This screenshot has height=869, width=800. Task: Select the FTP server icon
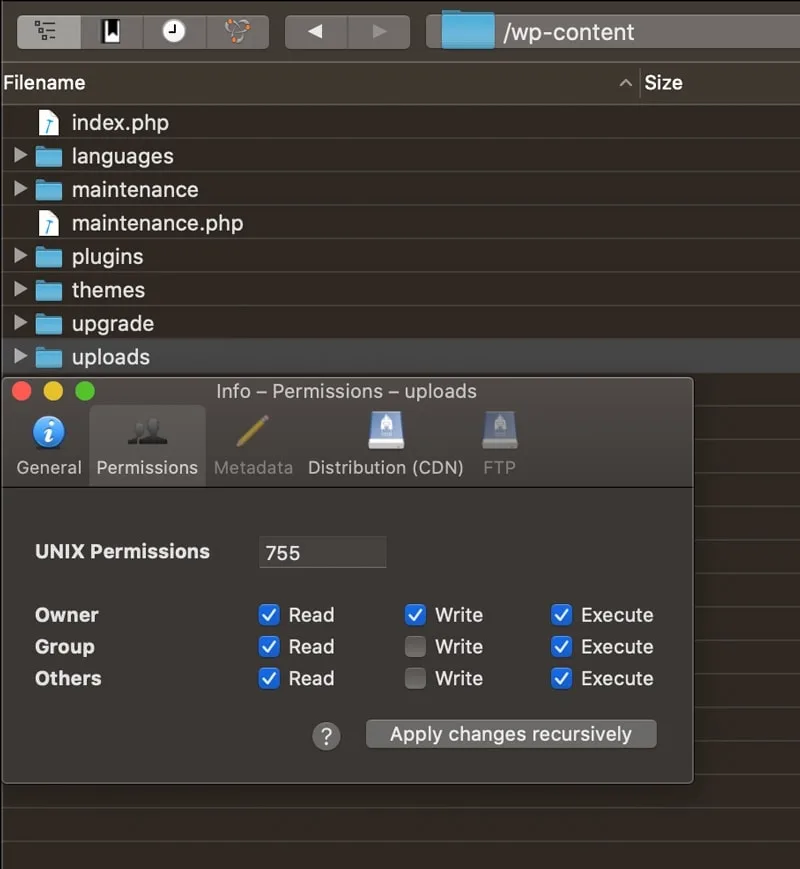pos(498,432)
